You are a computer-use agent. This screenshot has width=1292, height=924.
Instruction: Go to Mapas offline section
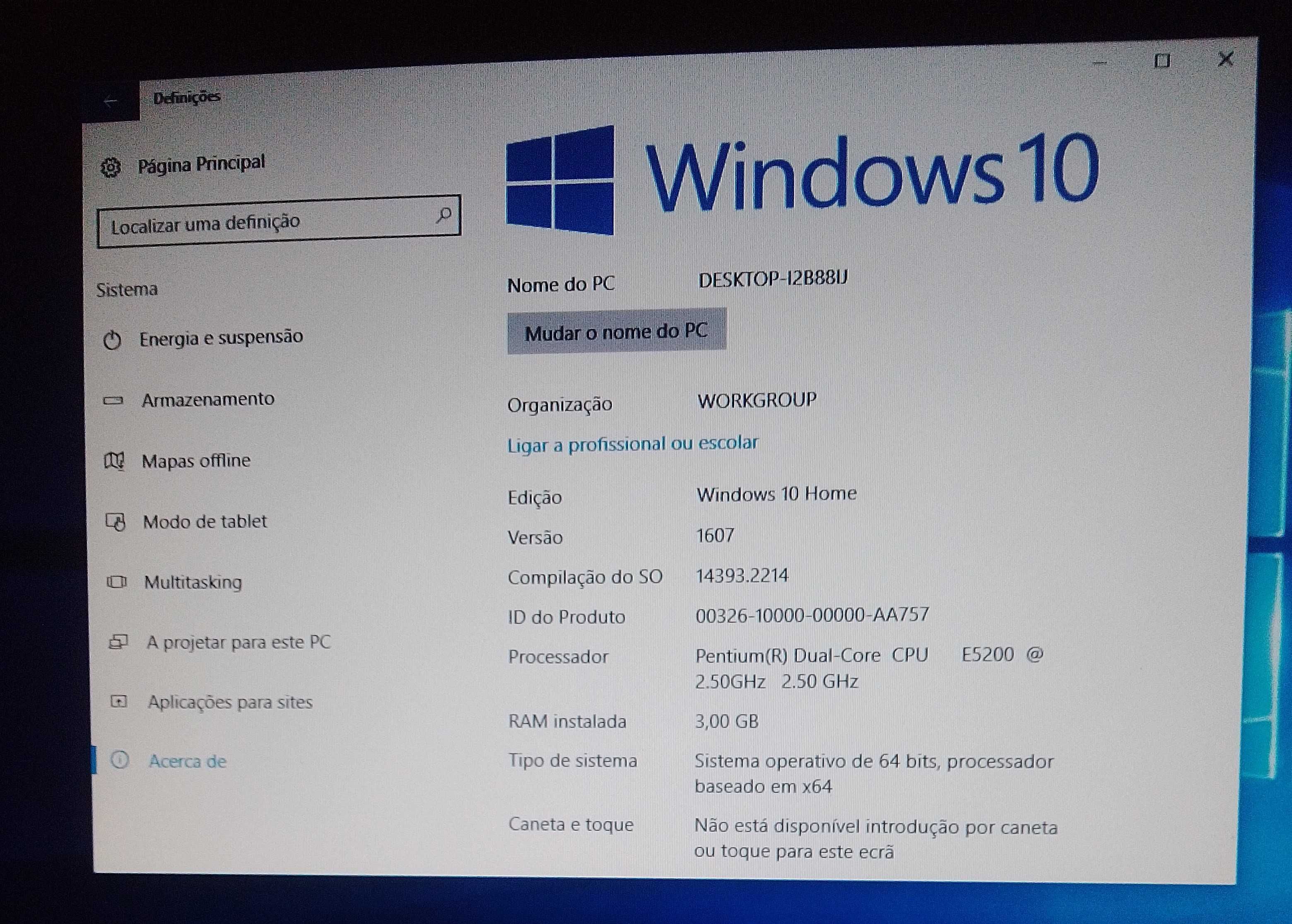[x=196, y=460]
